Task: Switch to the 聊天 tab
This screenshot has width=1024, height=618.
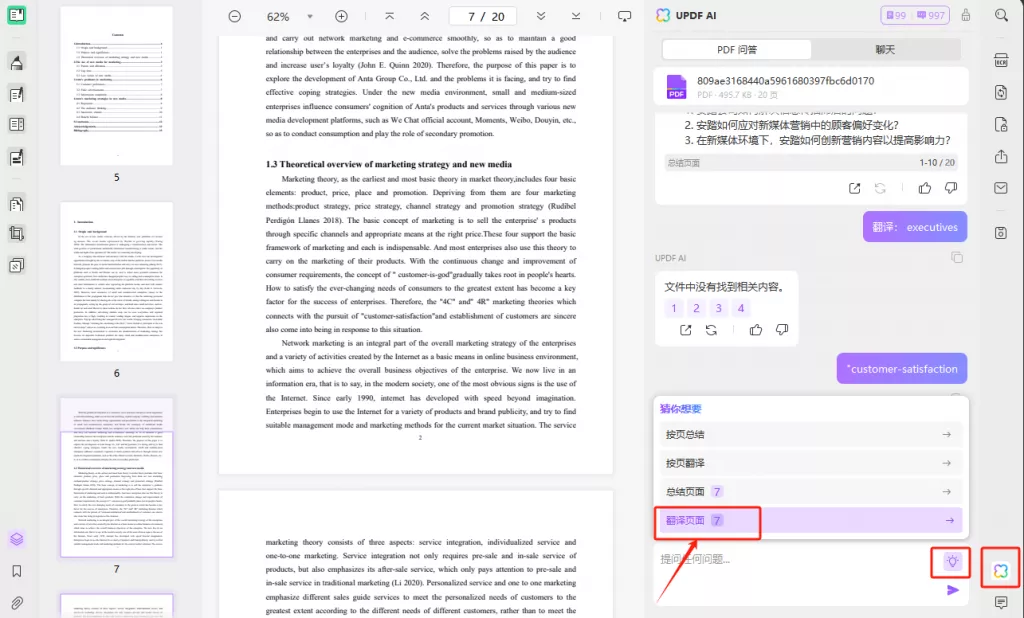Action: 883,50
